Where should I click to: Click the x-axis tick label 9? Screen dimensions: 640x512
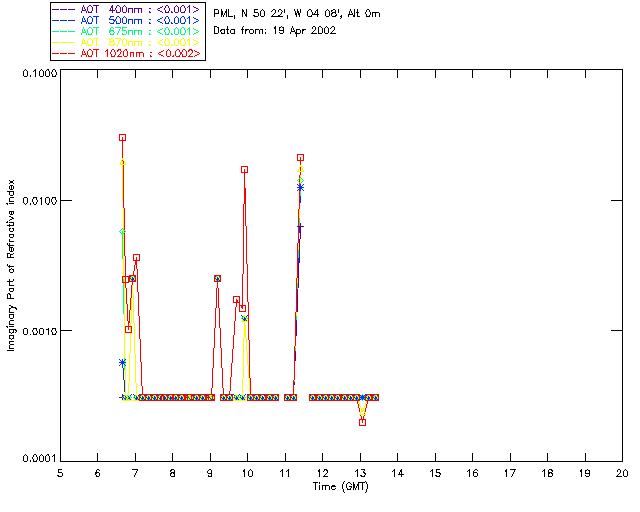210,473
